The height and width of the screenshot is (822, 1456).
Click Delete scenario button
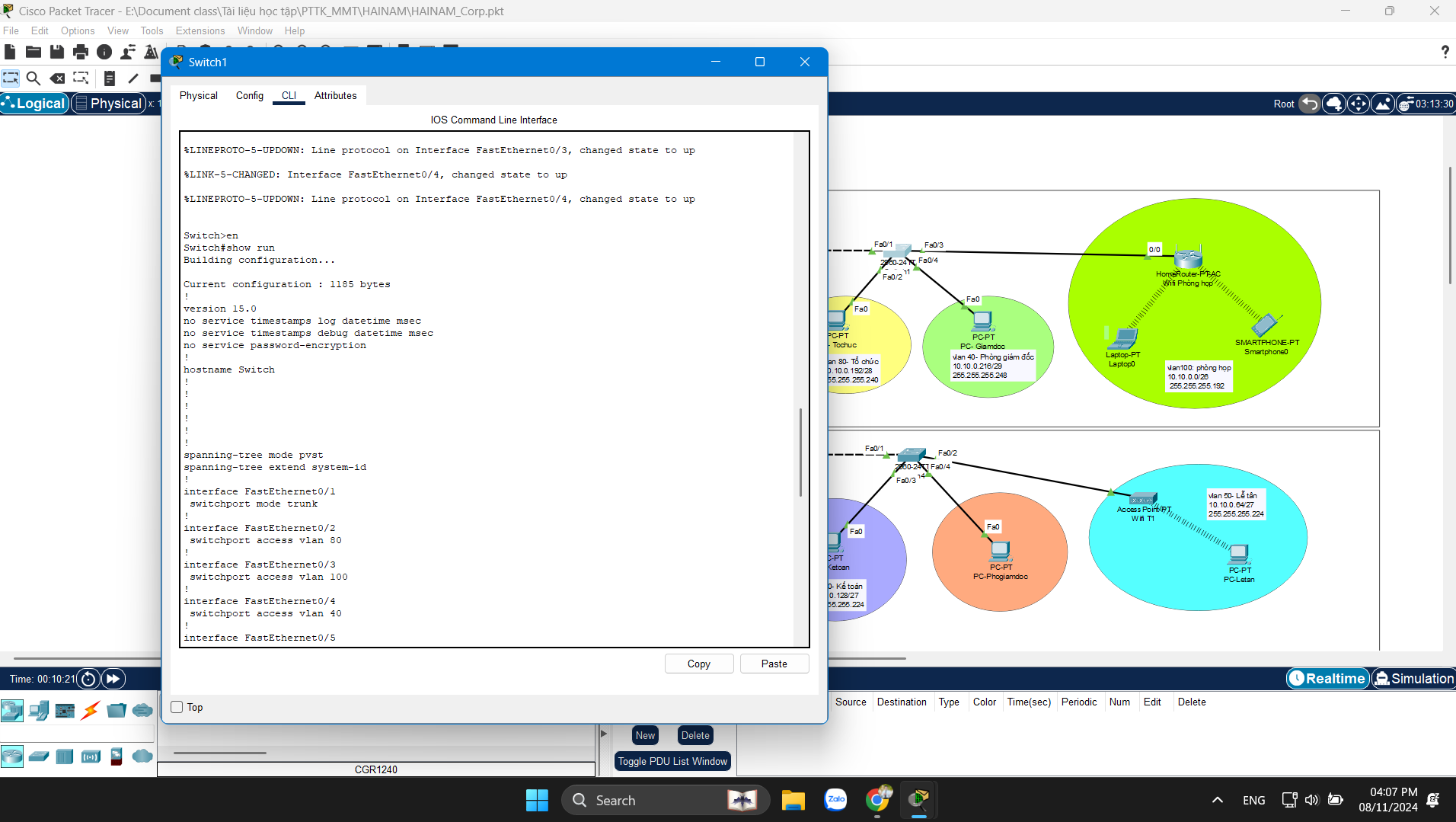695,735
